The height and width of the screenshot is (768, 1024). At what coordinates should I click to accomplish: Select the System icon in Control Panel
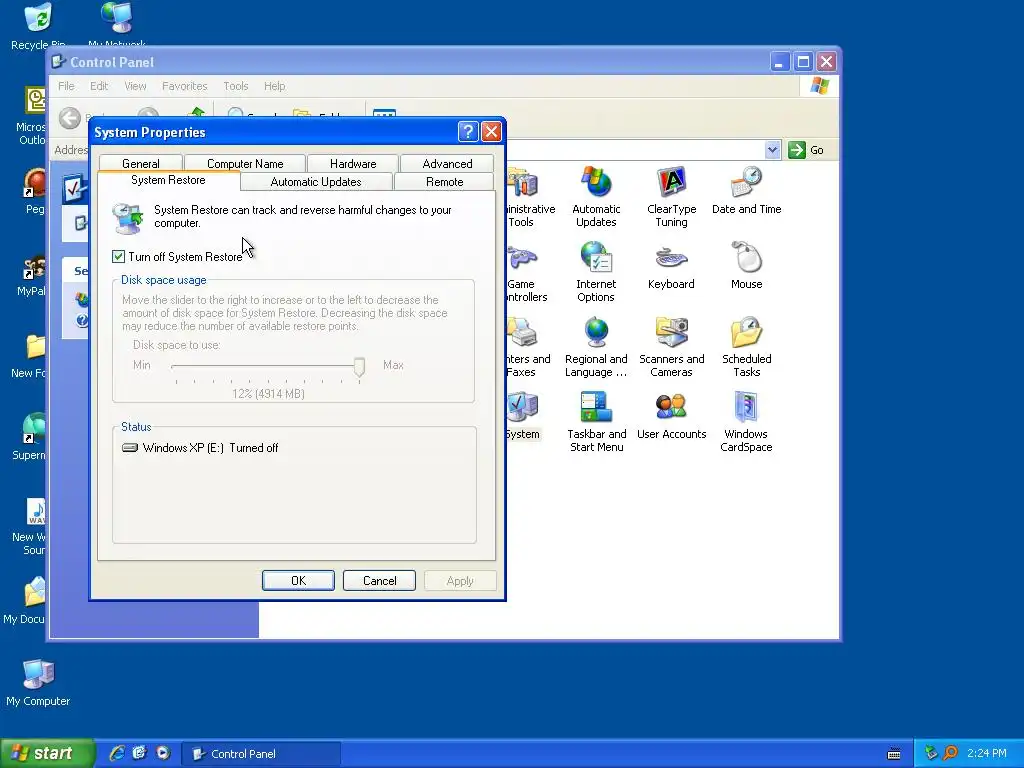(x=523, y=416)
